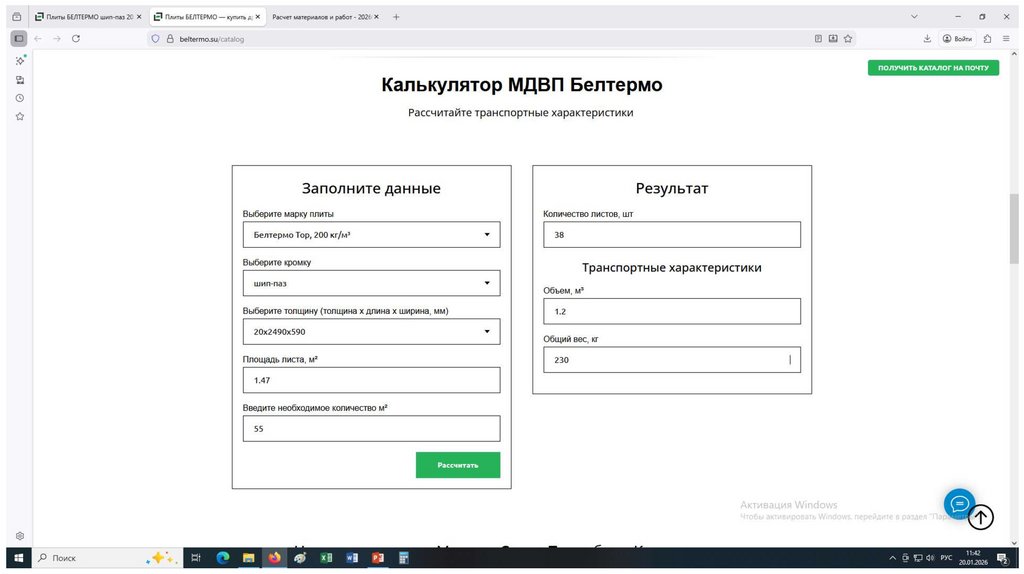View site security padlock information
The height and width of the screenshot is (574, 1024).
pos(170,39)
